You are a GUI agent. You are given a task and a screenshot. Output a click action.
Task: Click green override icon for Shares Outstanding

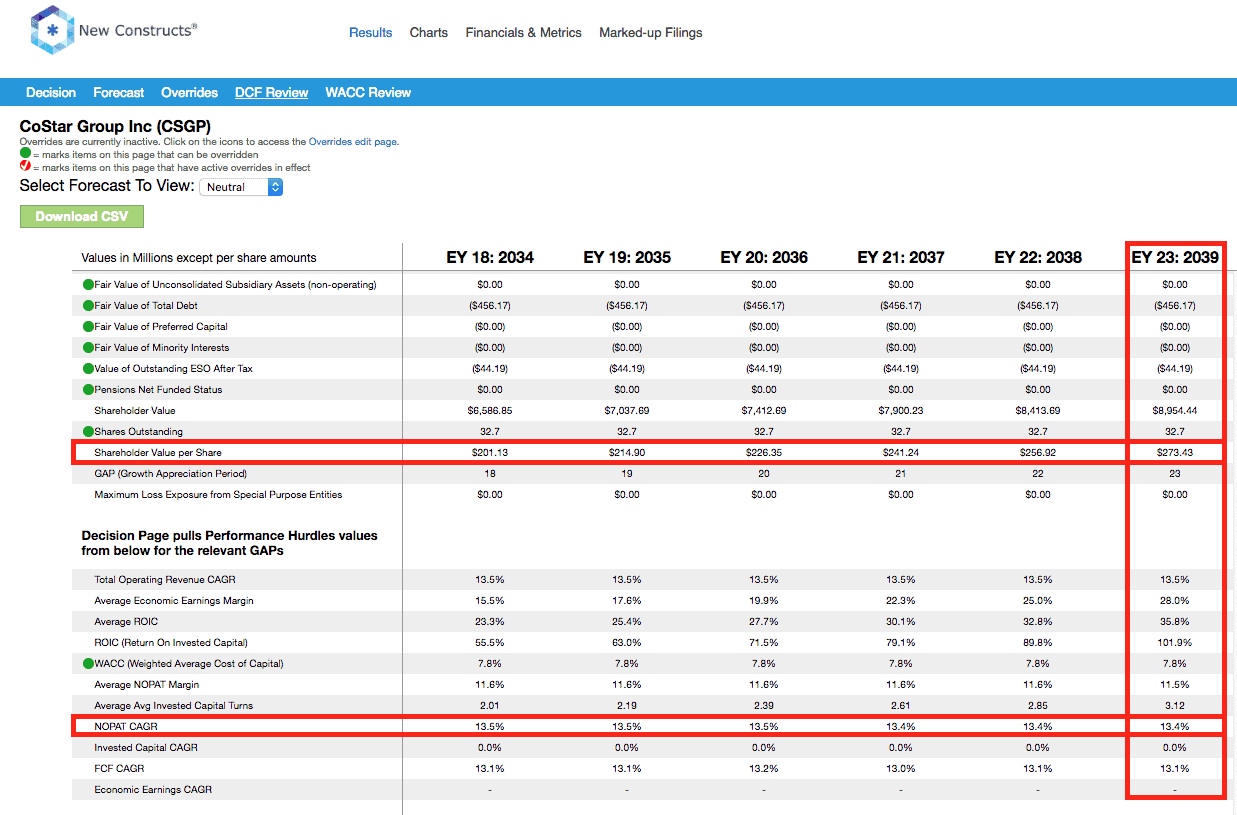(88, 432)
